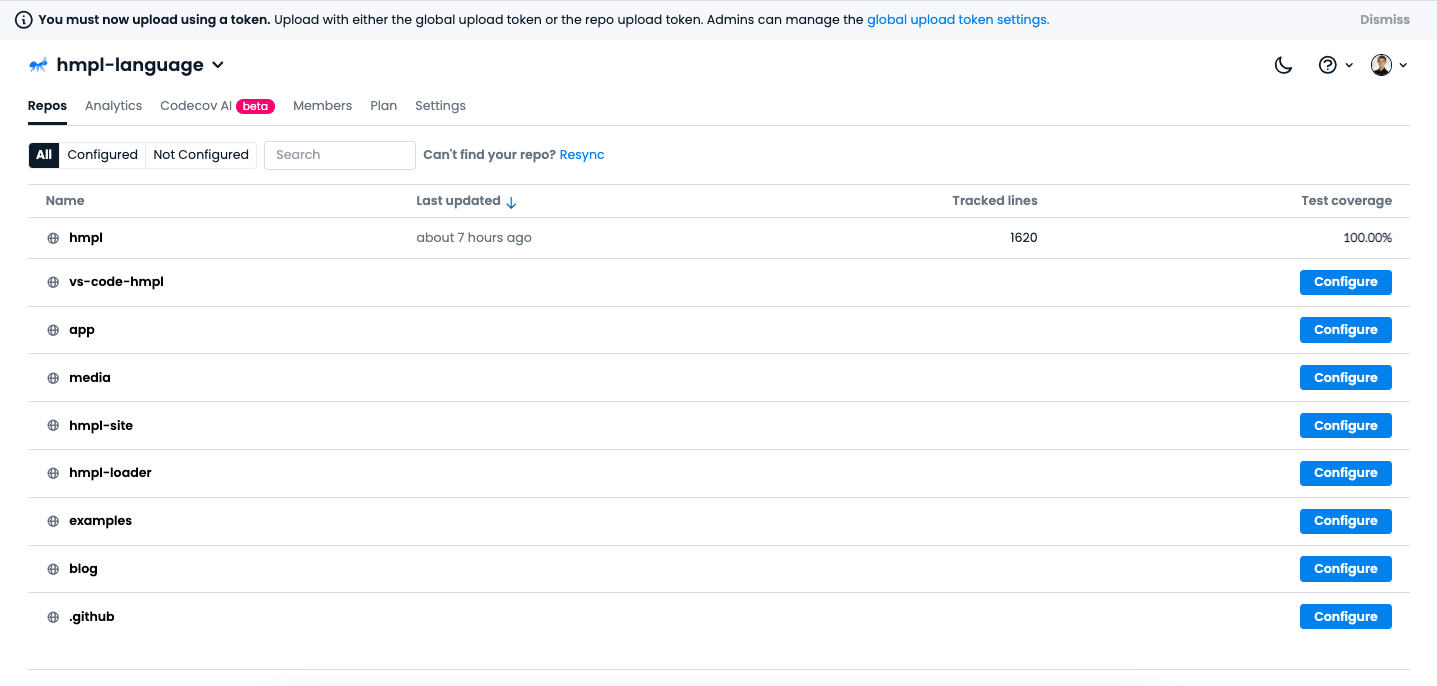Configure the app repo
Image resolution: width=1437 pixels, height=686 pixels.
1345,330
